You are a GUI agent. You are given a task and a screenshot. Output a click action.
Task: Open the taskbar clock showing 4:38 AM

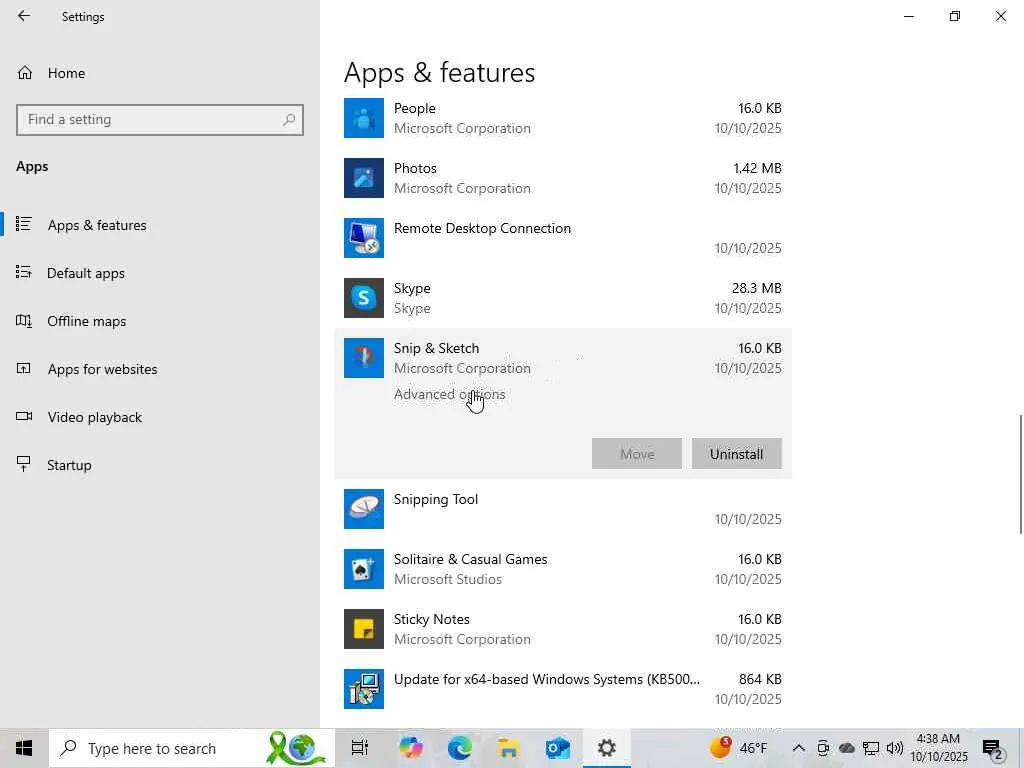tap(938, 748)
